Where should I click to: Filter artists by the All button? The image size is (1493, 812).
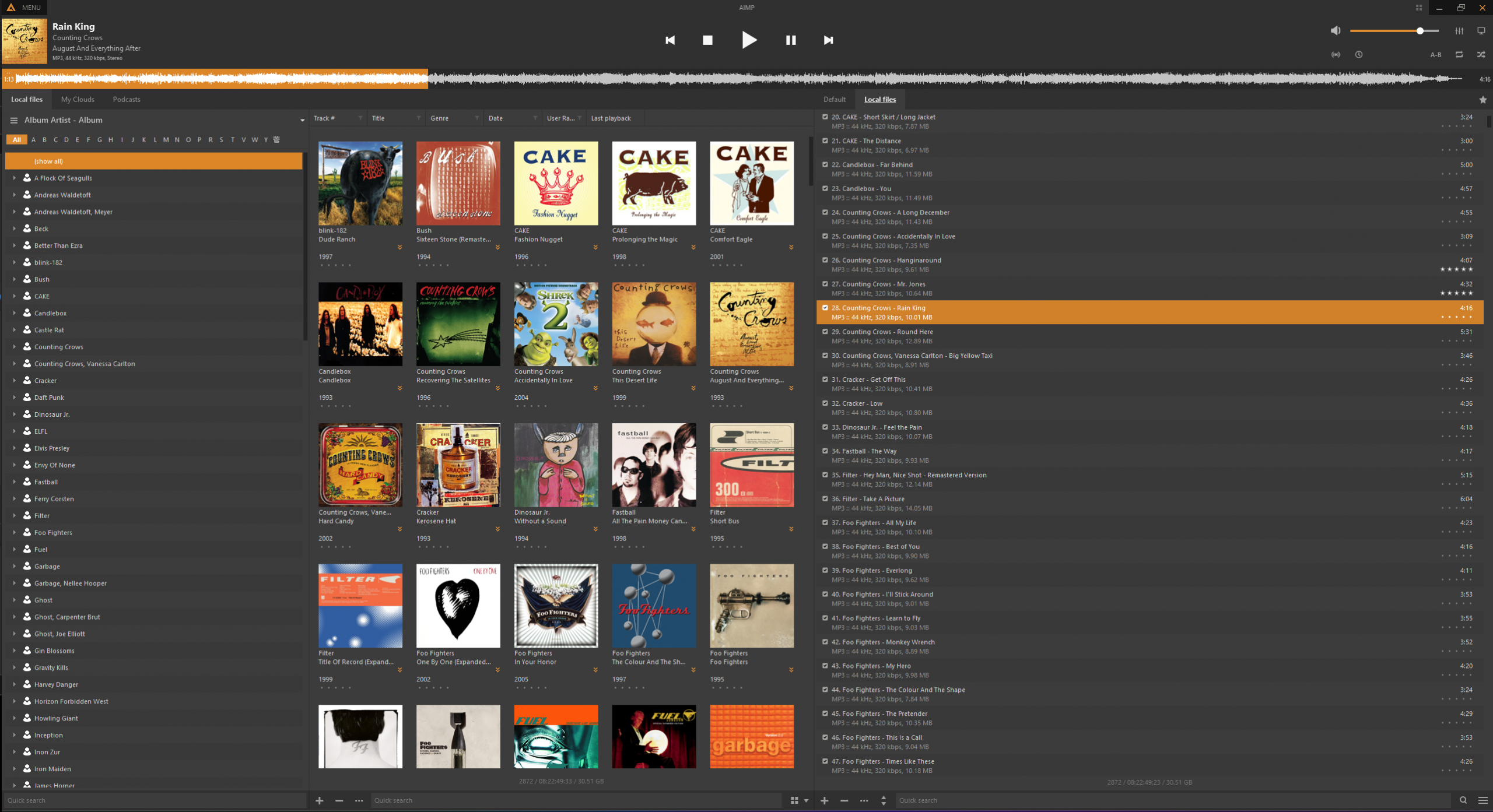(x=17, y=140)
